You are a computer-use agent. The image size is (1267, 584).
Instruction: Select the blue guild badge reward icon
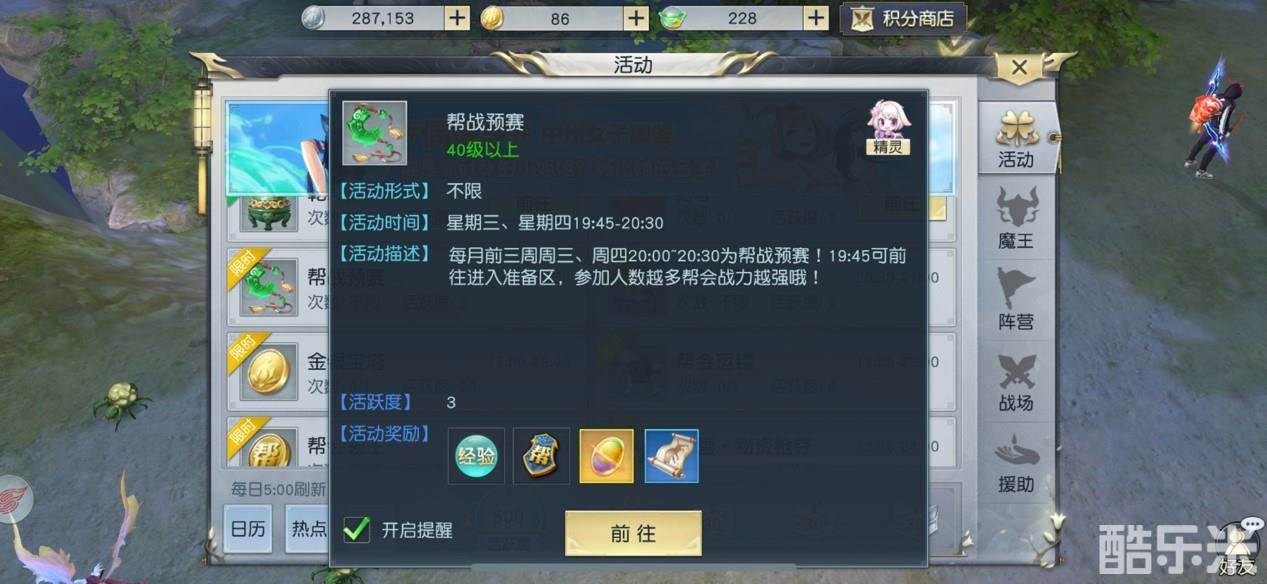click(x=541, y=456)
